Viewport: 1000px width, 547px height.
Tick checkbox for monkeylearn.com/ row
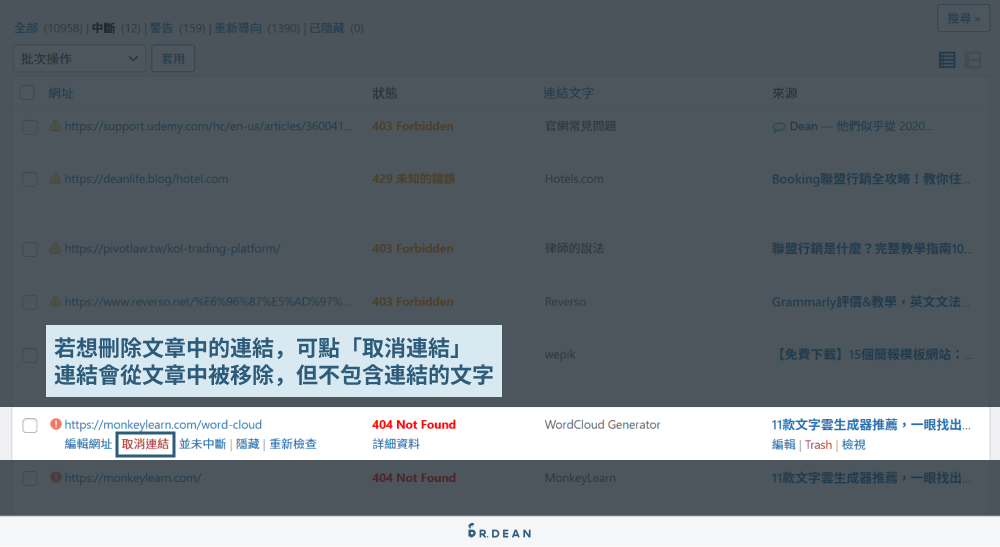30,478
